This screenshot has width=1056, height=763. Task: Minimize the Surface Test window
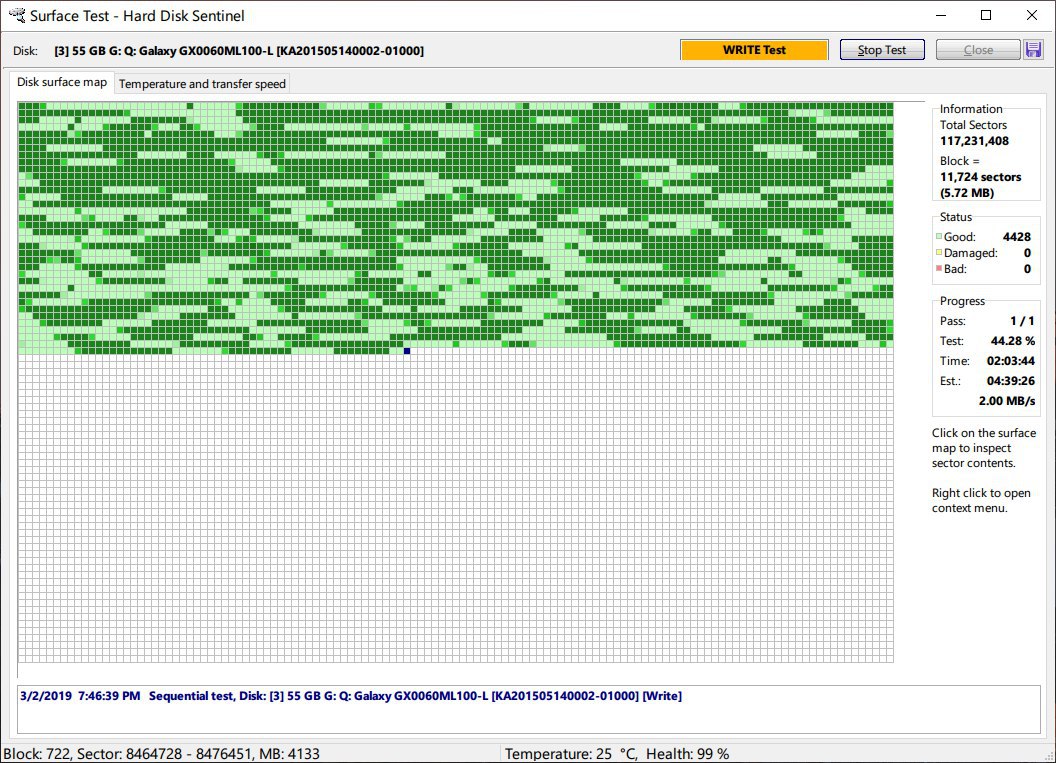938,15
